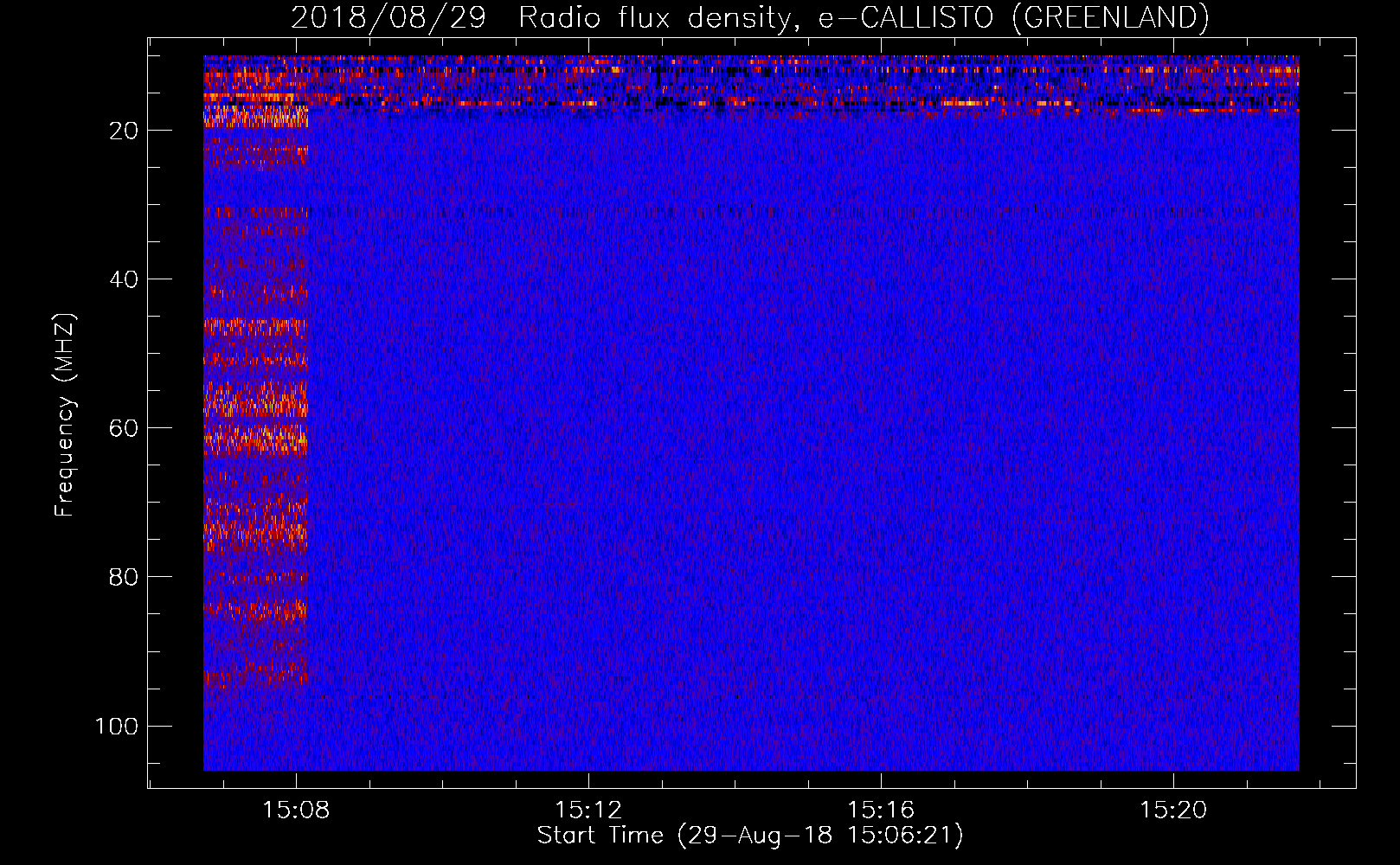The height and width of the screenshot is (865, 1400).
Task: Click the 40 frequency tick label
Action: pyautogui.click(x=124, y=279)
